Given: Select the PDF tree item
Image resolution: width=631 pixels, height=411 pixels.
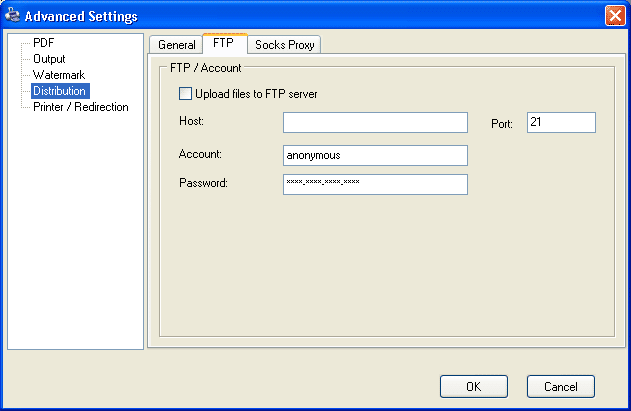Looking at the screenshot, I should click(x=43, y=43).
